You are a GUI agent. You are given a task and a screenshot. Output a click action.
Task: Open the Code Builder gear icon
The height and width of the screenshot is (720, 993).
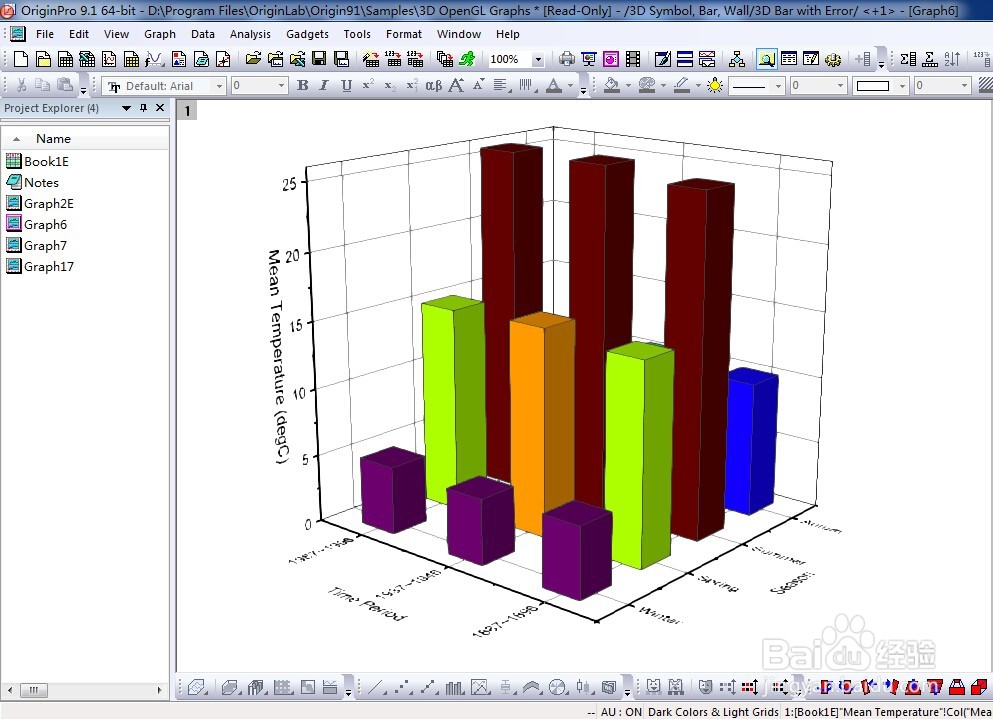[x=833, y=60]
